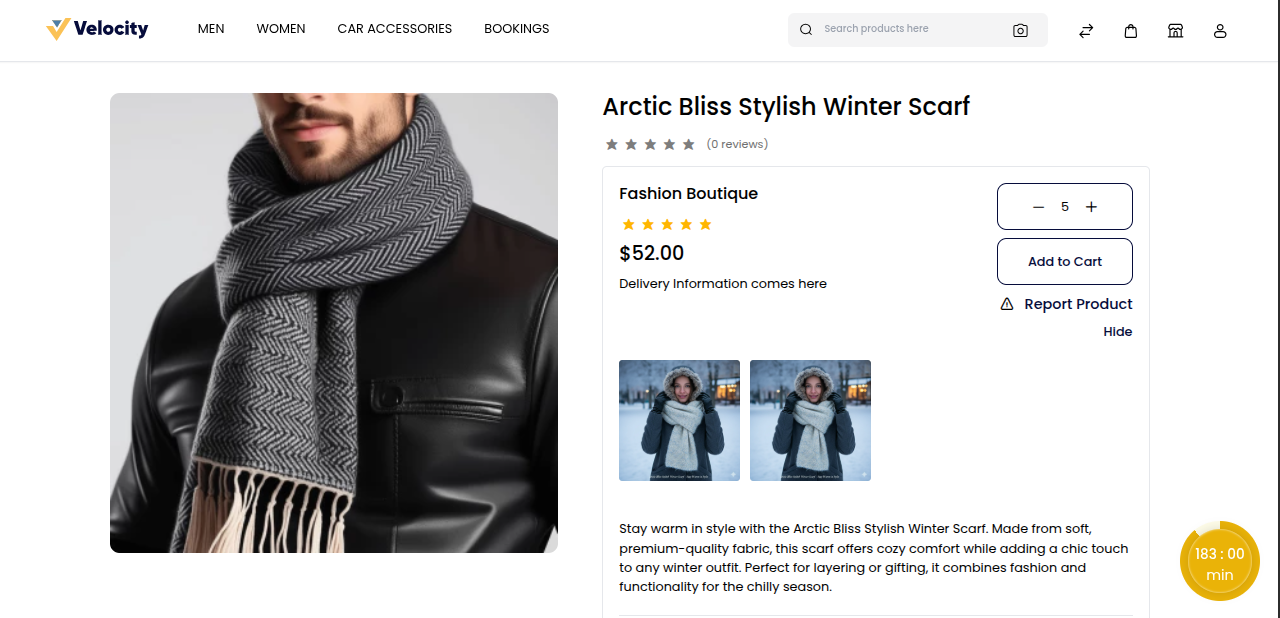Open the compare products arrows icon
This screenshot has width=1280, height=618.
point(1086,31)
